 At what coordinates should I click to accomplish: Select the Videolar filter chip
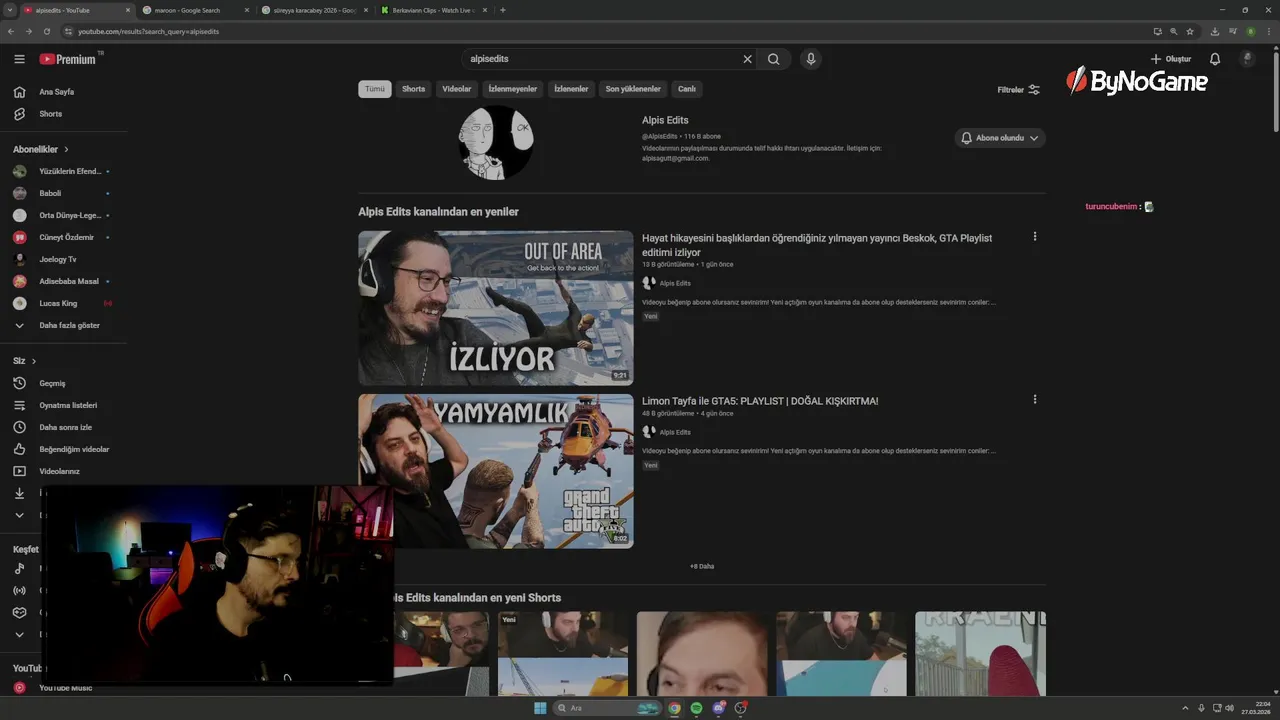[x=457, y=89]
